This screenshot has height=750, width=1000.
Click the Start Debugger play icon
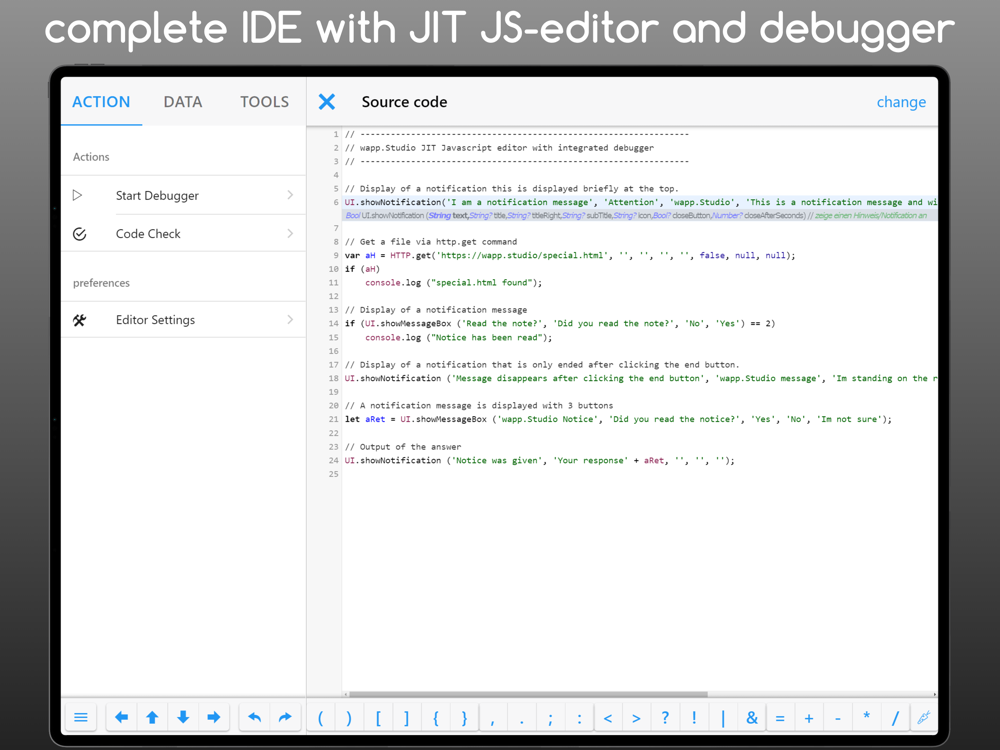[x=78, y=195]
